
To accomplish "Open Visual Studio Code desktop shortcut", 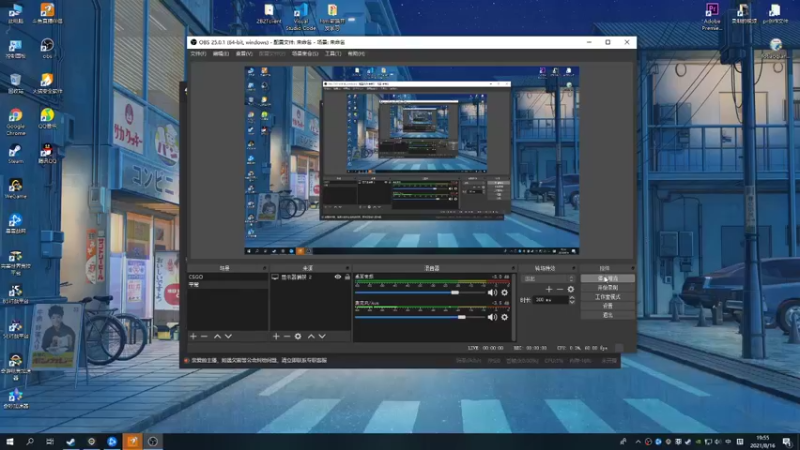I will tap(301, 16).
